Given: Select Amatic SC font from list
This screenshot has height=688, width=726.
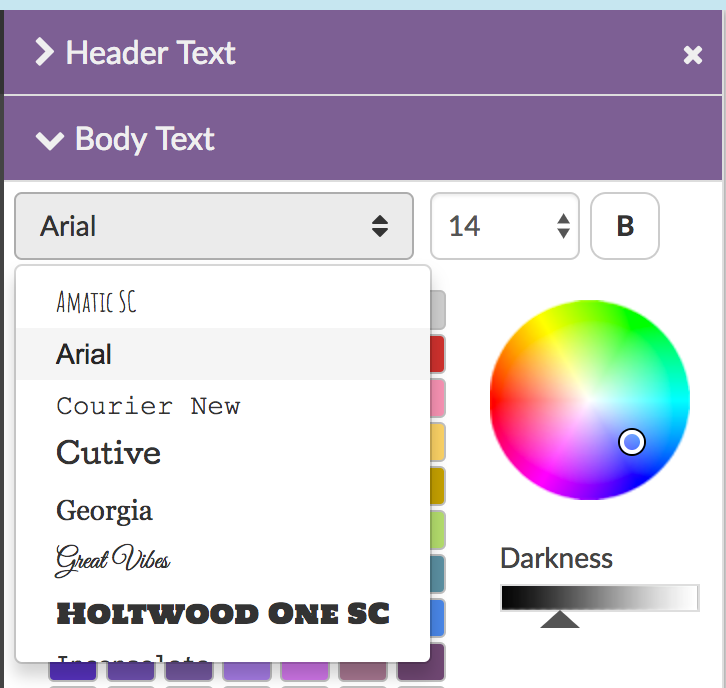Looking at the screenshot, I should (x=223, y=302).
